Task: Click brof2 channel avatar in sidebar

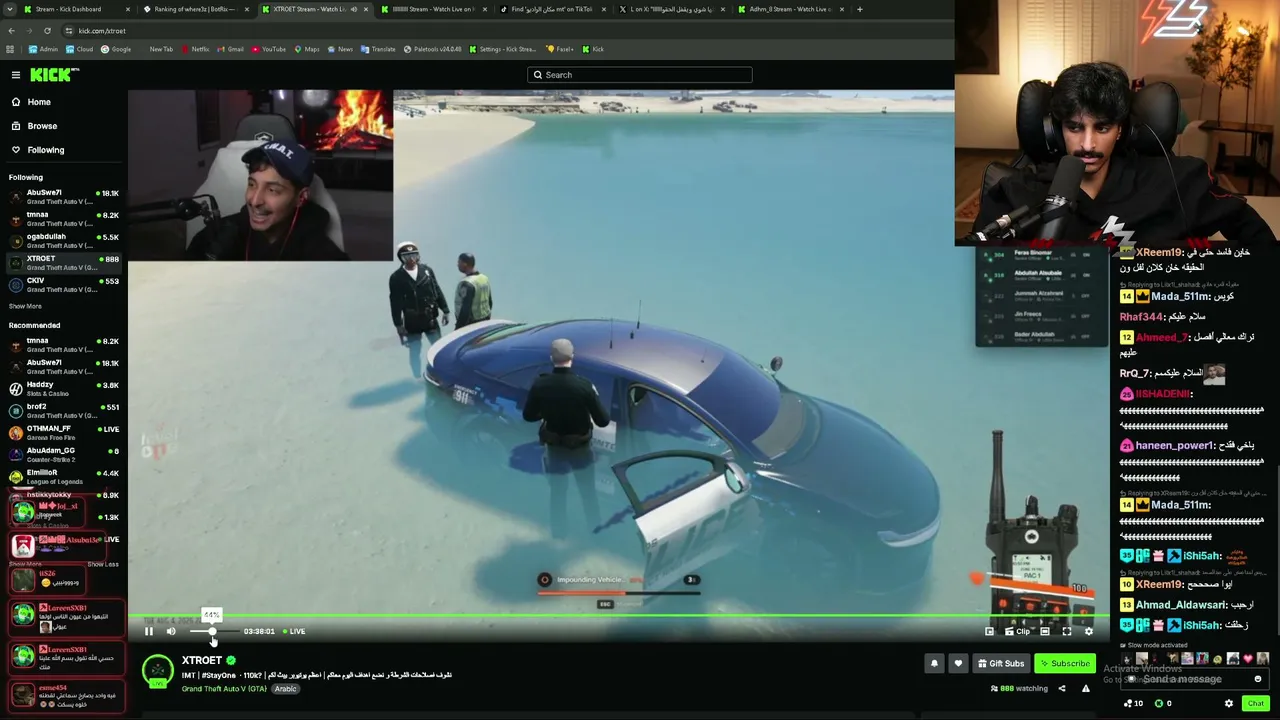Action: point(16,411)
